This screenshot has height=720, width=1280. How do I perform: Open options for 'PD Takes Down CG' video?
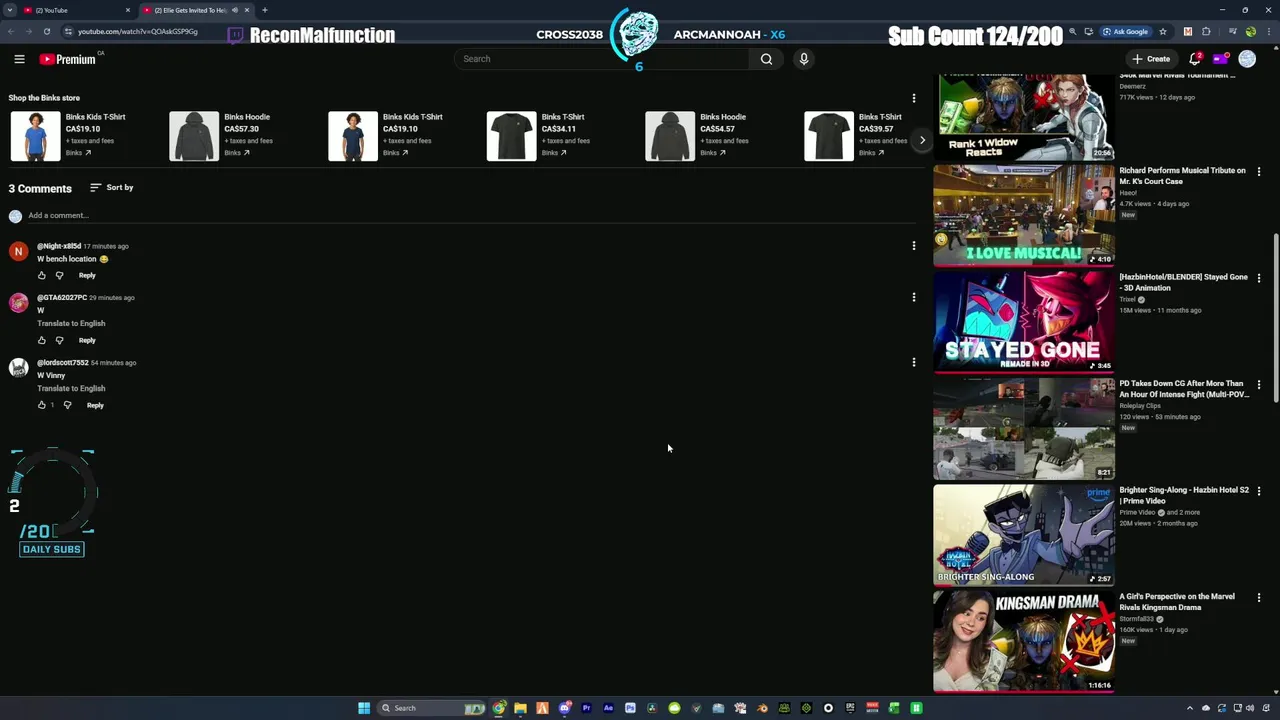(1258, 385)
